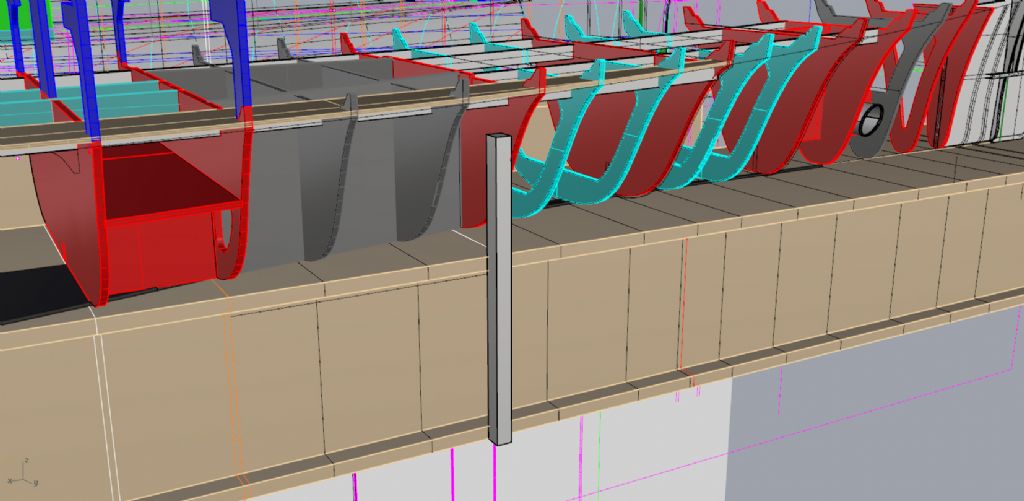Click the world XYZ axis icon
This screenshot has height=501, width=1024.
pos(25,474)
